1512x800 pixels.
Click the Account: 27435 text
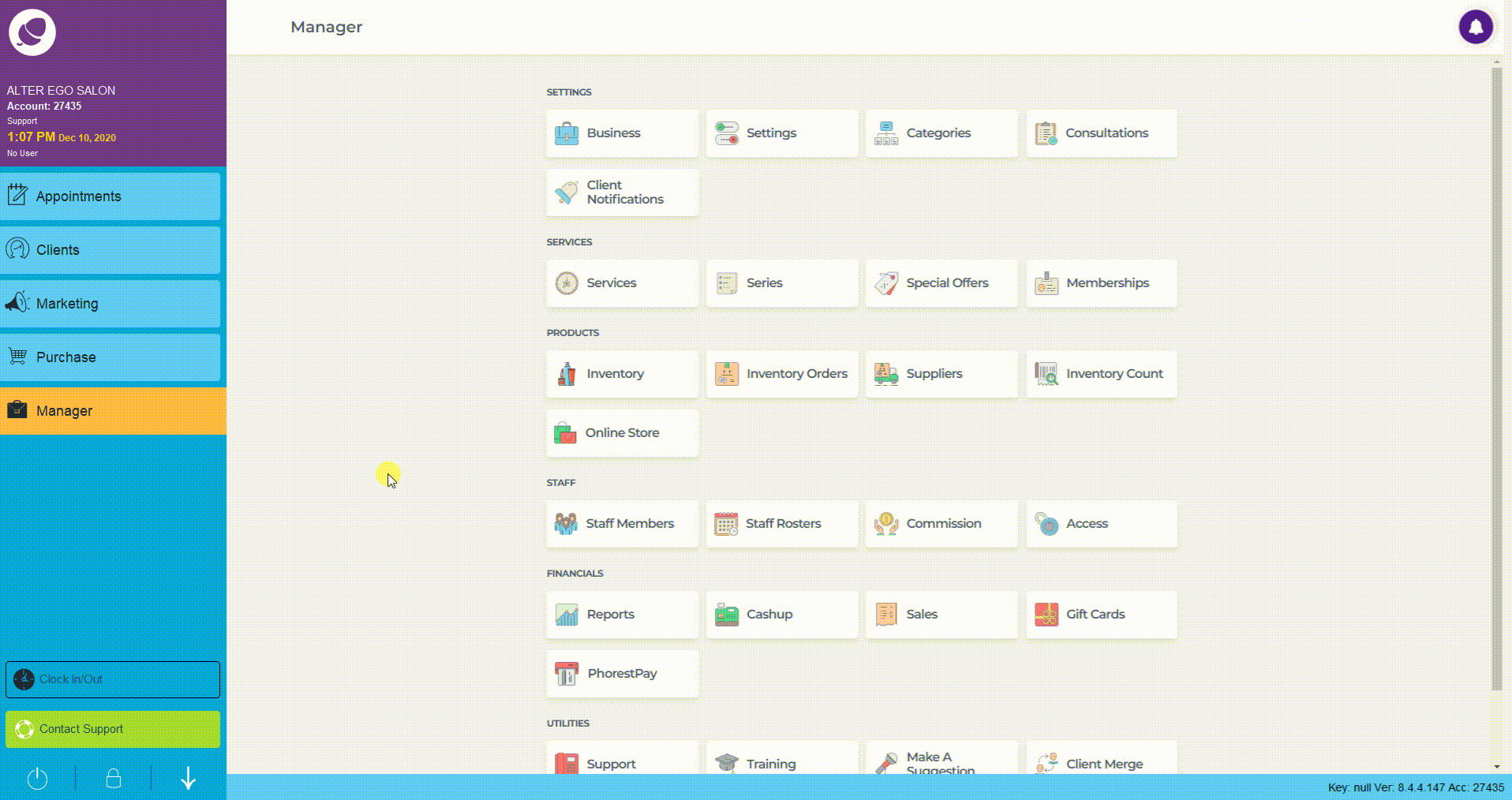point(44,106)
